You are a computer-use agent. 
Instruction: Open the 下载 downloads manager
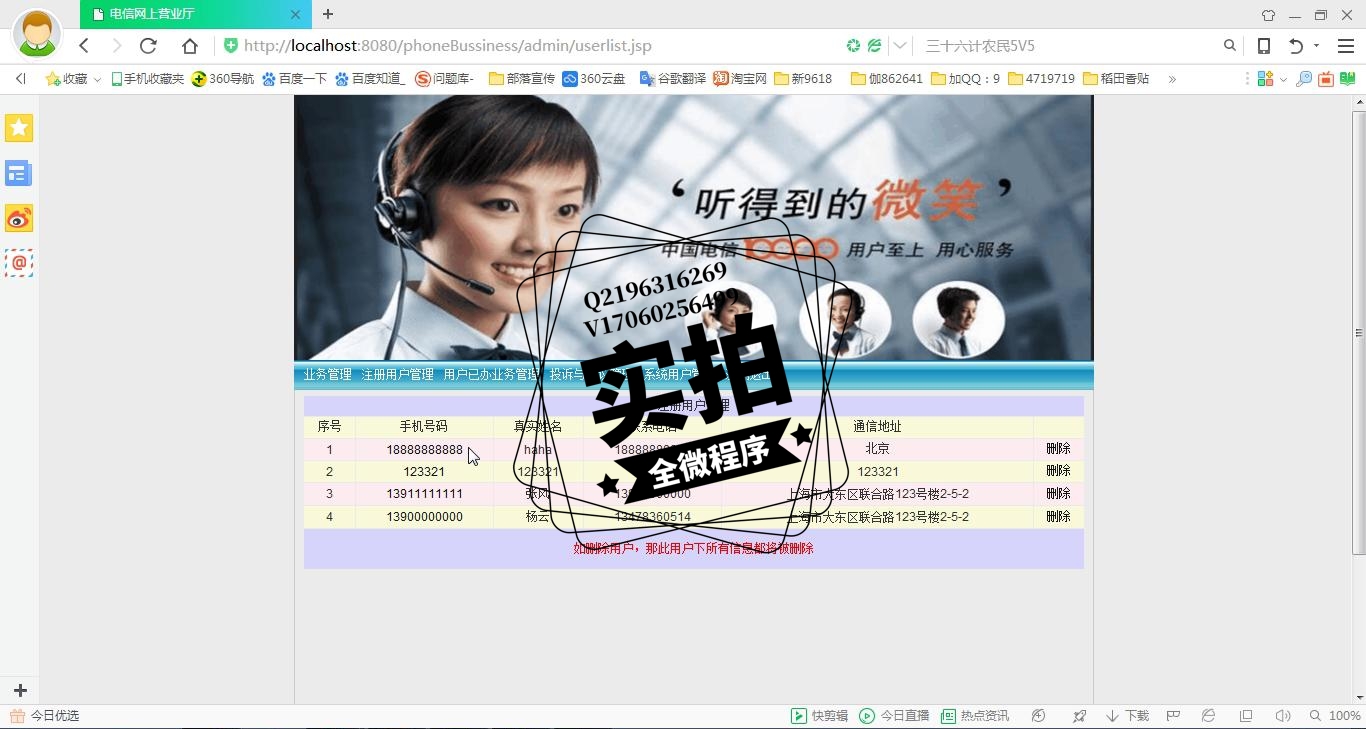coord(1127,716)
